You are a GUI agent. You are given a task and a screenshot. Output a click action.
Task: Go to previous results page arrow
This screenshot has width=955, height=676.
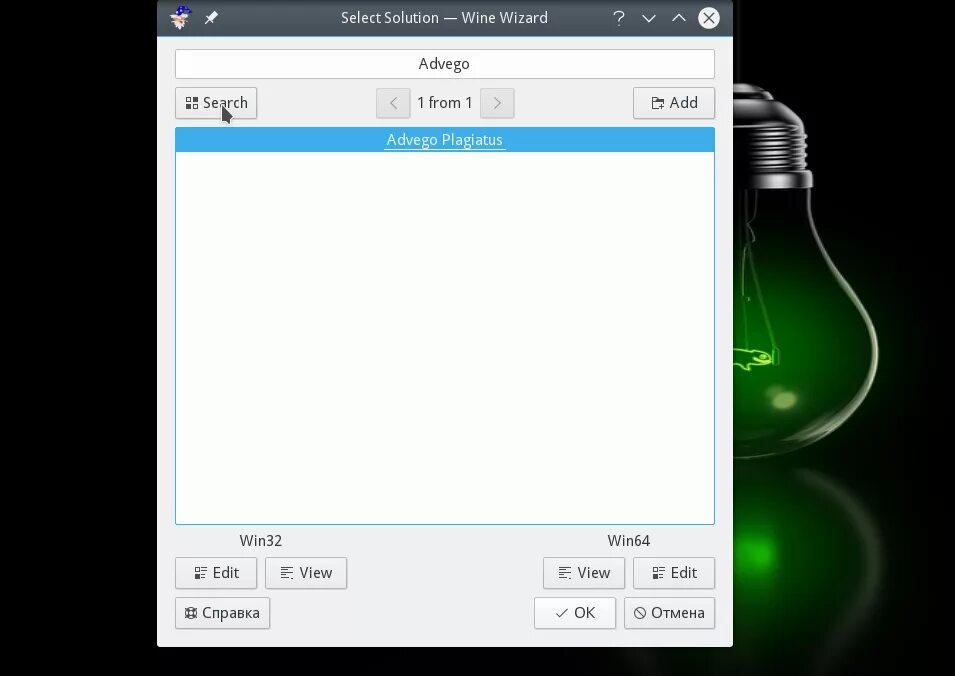393,103
